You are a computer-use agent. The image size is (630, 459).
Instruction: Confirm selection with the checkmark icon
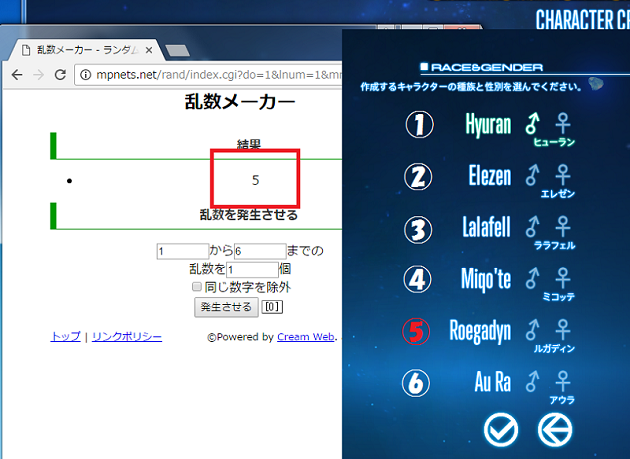(501, 430)
